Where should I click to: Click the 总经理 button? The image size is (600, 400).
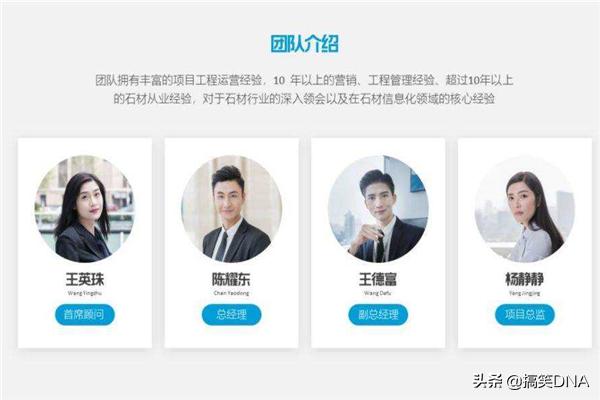232,315
